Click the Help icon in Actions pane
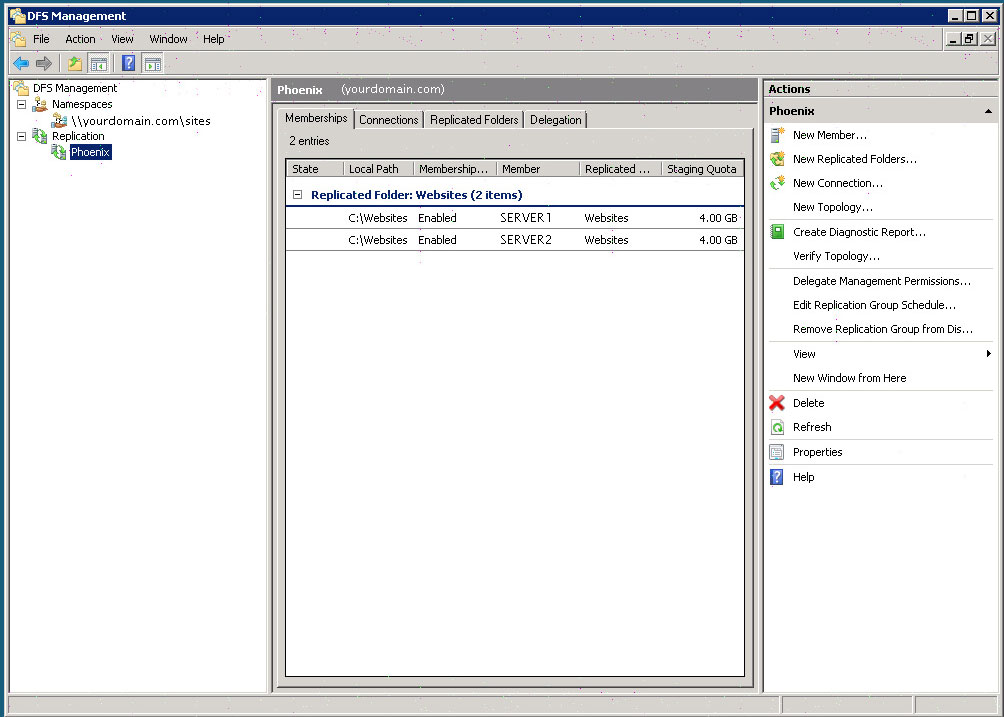Screen dimensions: 1004x717 [x=777, y=477]
